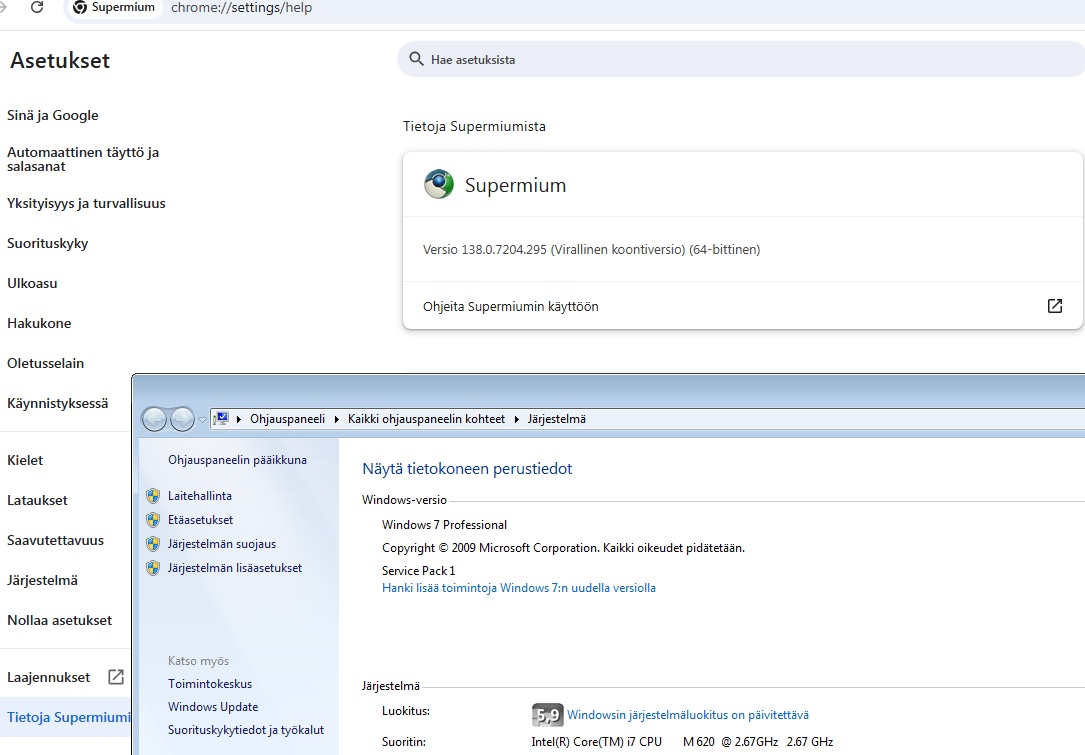Open Hakukone settings section
The width and height of the screenshot is (1085, 755).
39,323
